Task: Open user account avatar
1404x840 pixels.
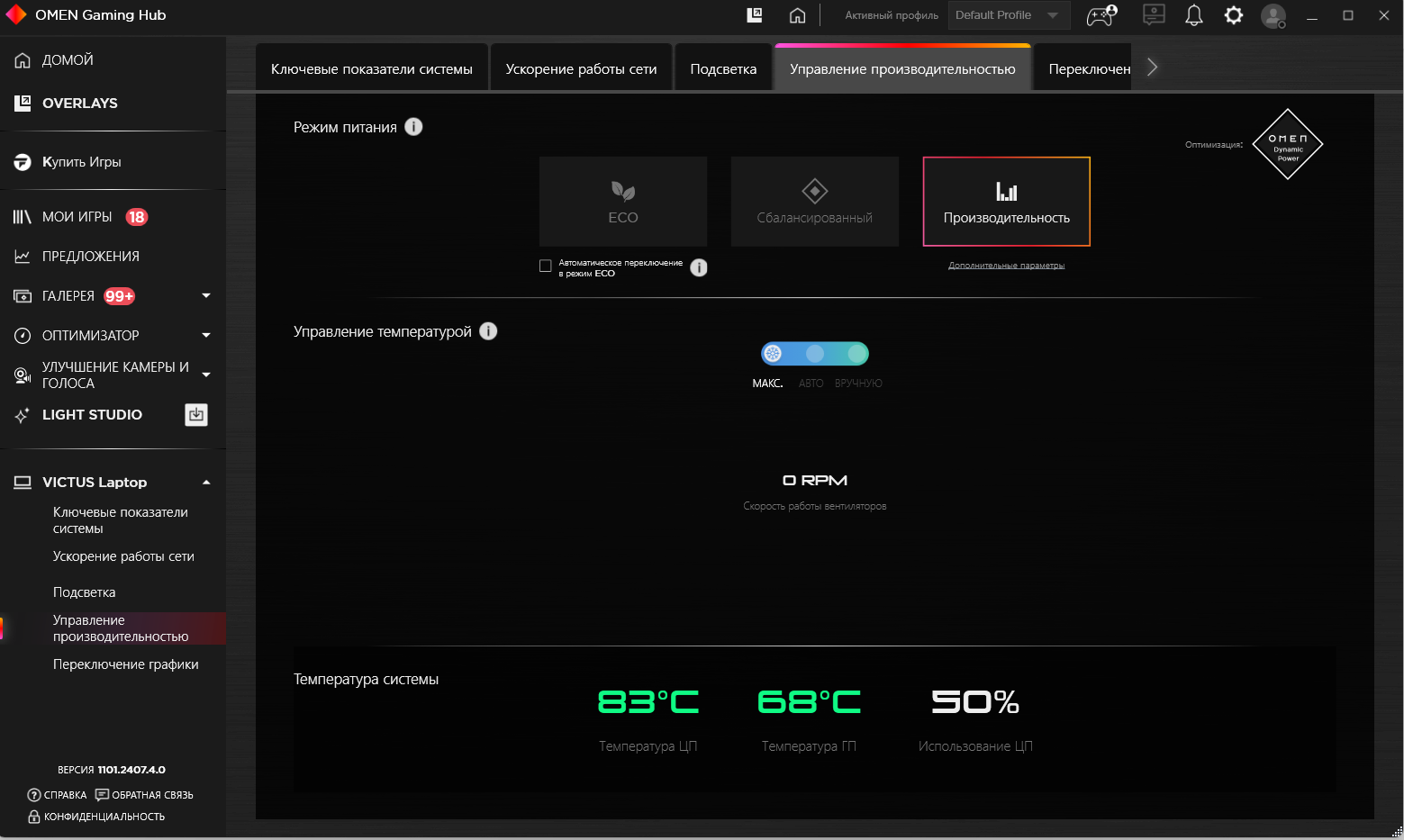Action: (1273, 15)
